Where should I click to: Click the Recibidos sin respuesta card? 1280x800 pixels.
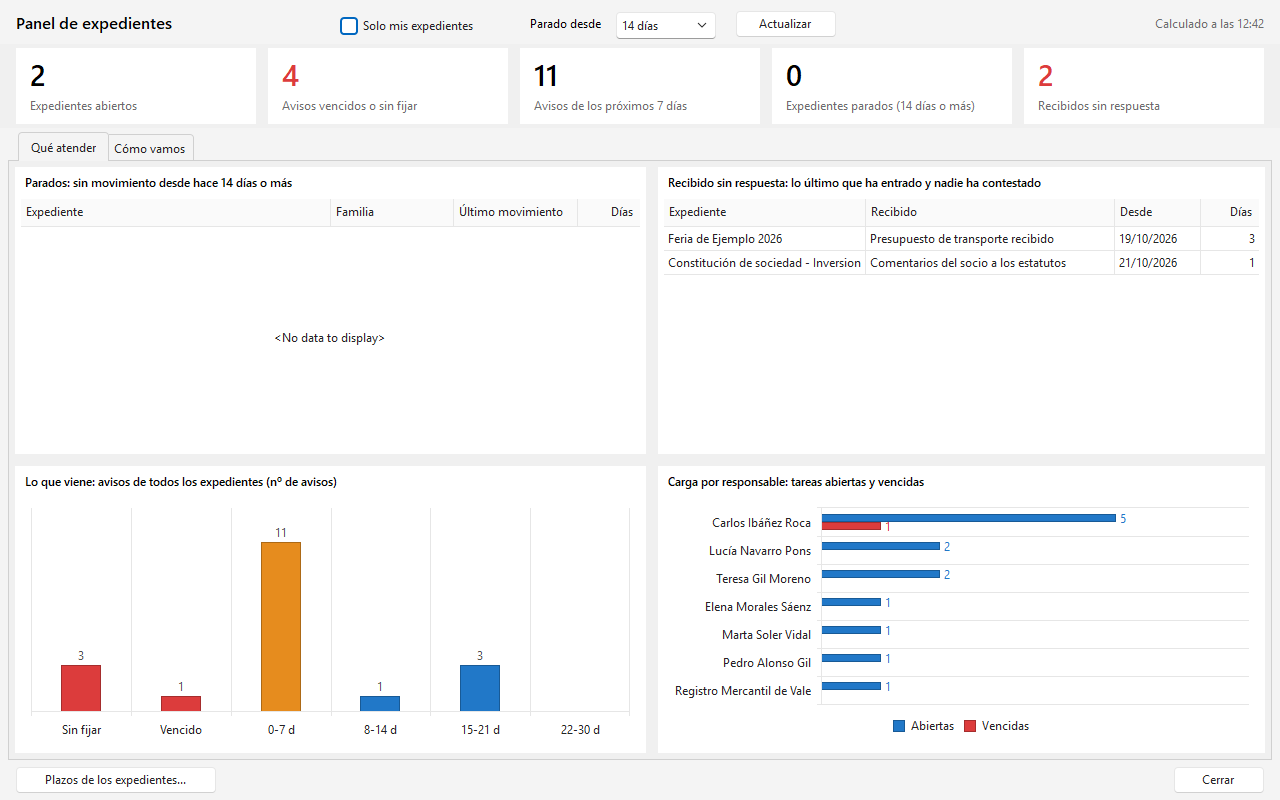click(1144, 86)
